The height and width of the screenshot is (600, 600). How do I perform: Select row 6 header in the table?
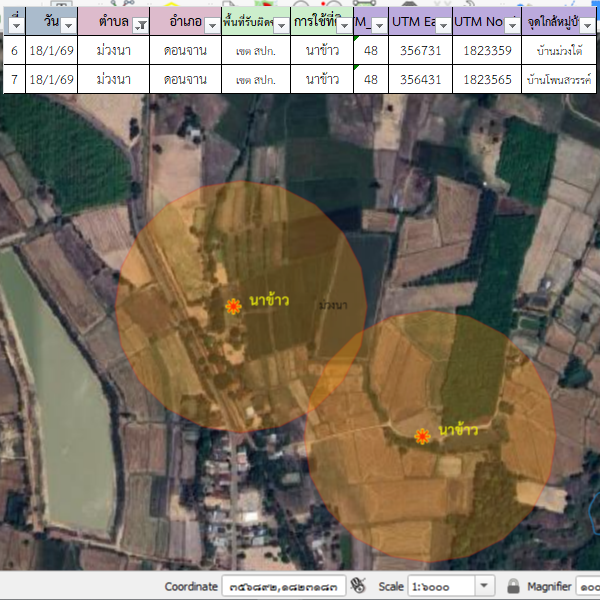coord(14,50)
